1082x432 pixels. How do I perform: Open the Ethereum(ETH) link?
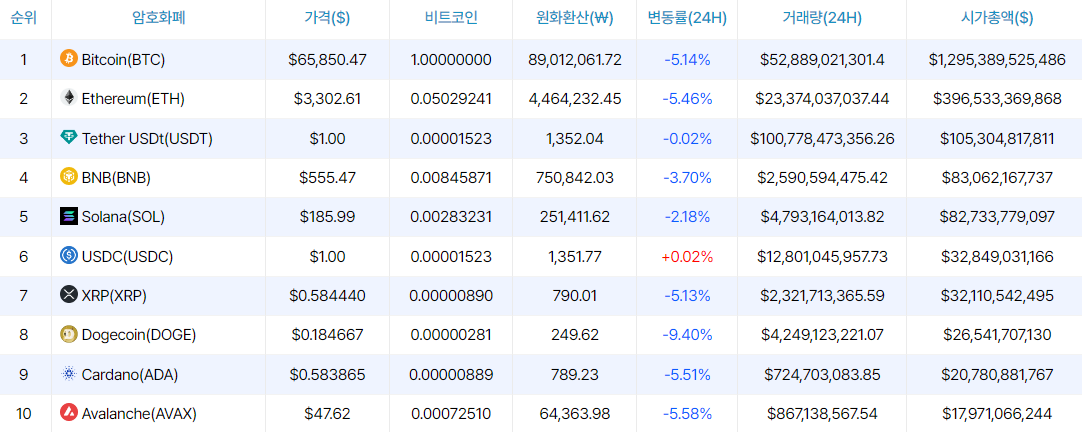pyautogui.click(x=133, y=99)
